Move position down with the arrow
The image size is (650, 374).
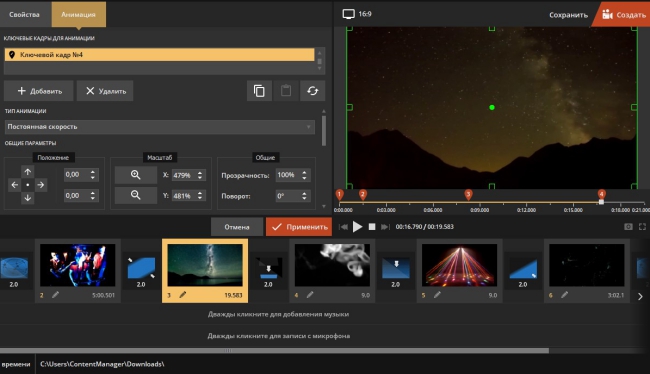tap(27, 198)
